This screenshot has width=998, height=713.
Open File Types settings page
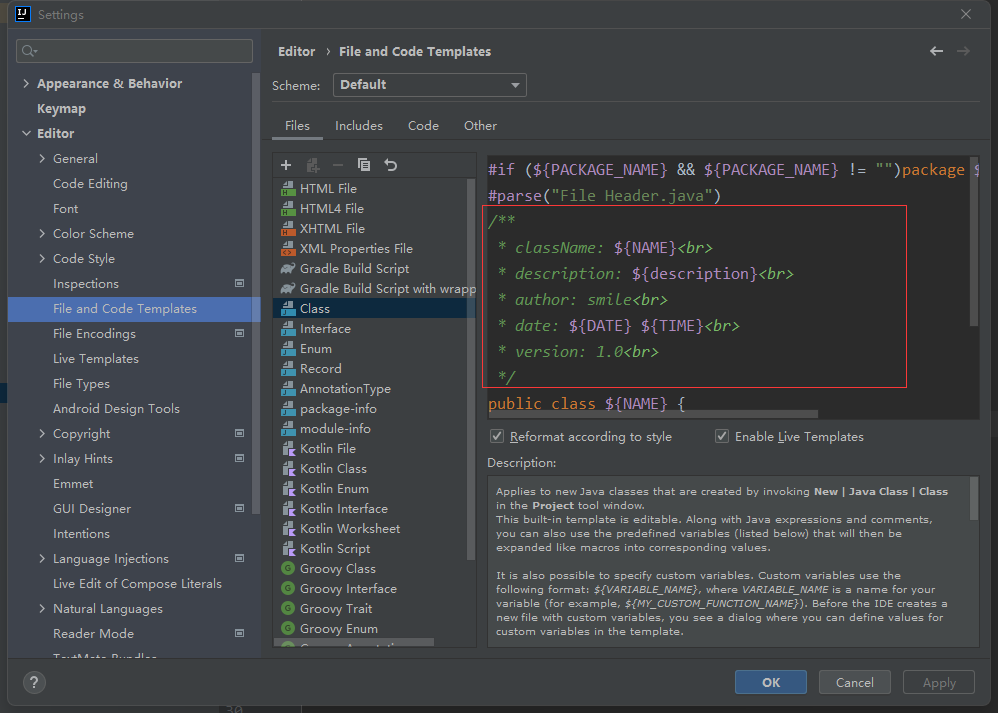click(x=81, y=384)
